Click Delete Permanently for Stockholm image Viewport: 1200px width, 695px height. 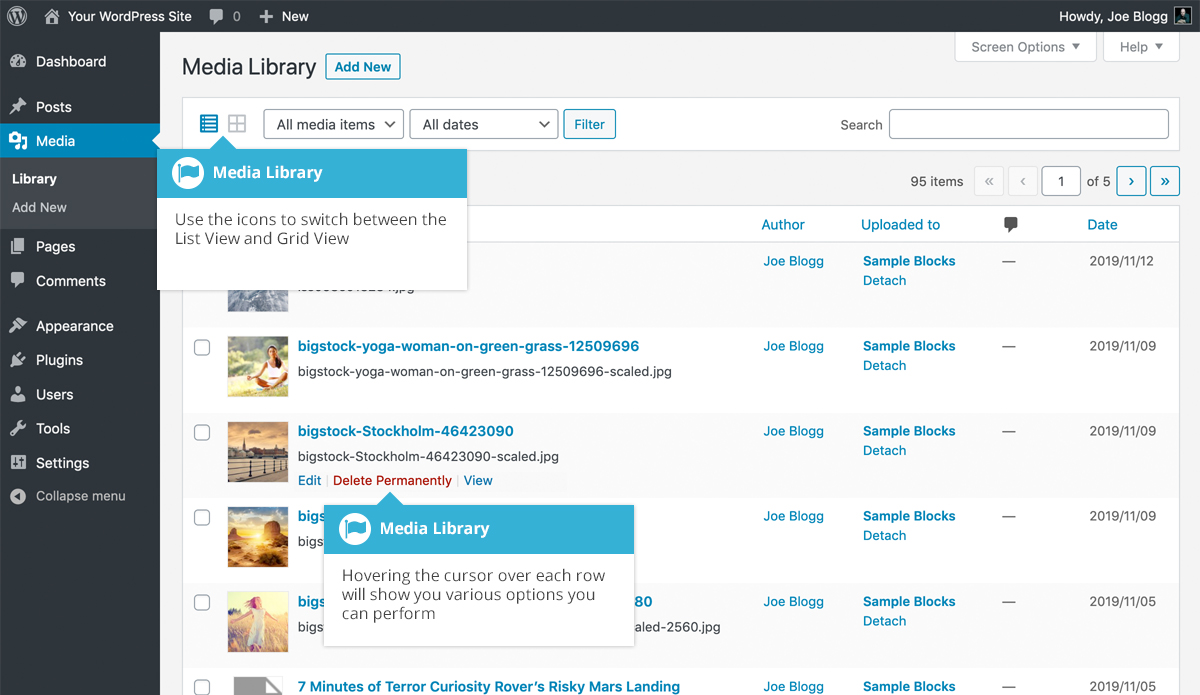click(392, 481)
